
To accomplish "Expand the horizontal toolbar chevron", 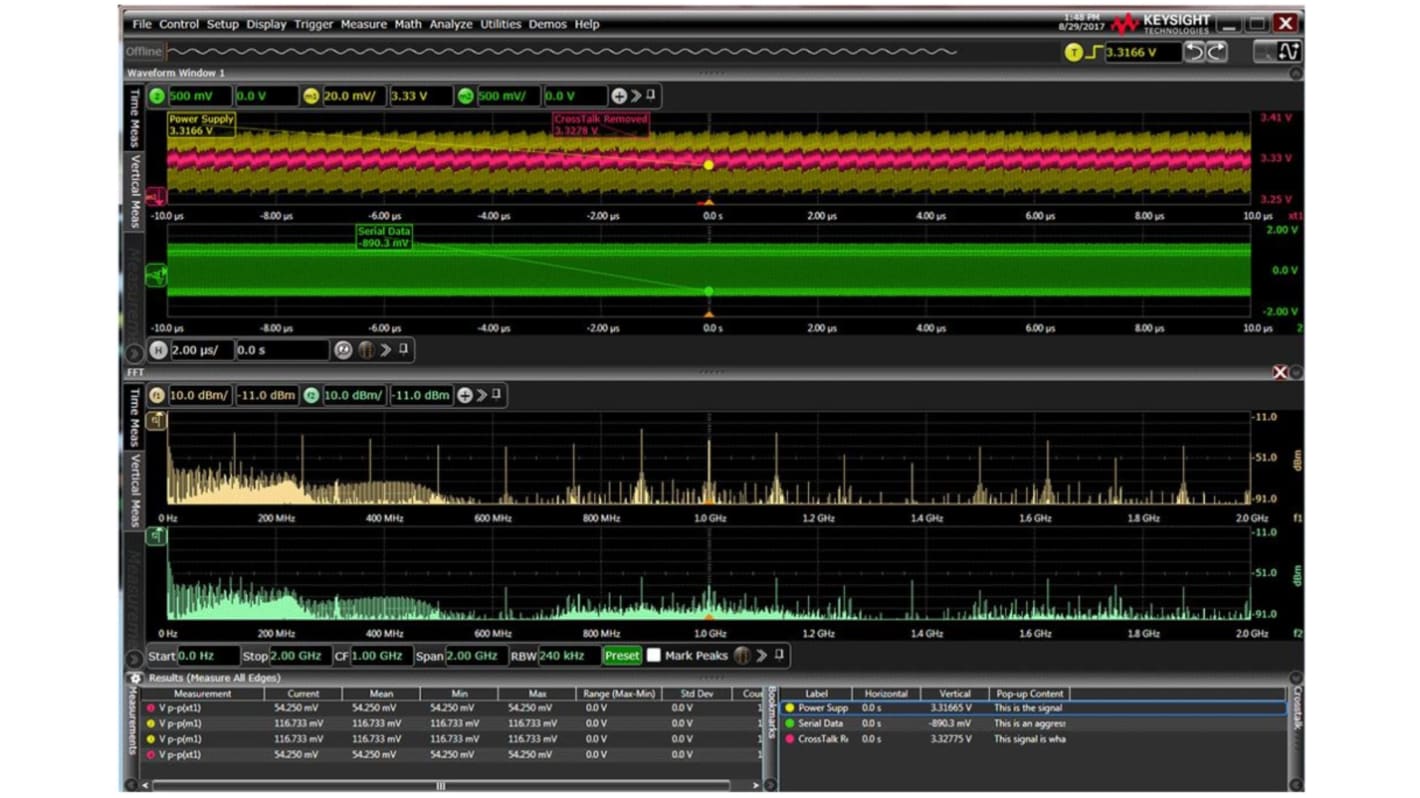I will (387, 350).
